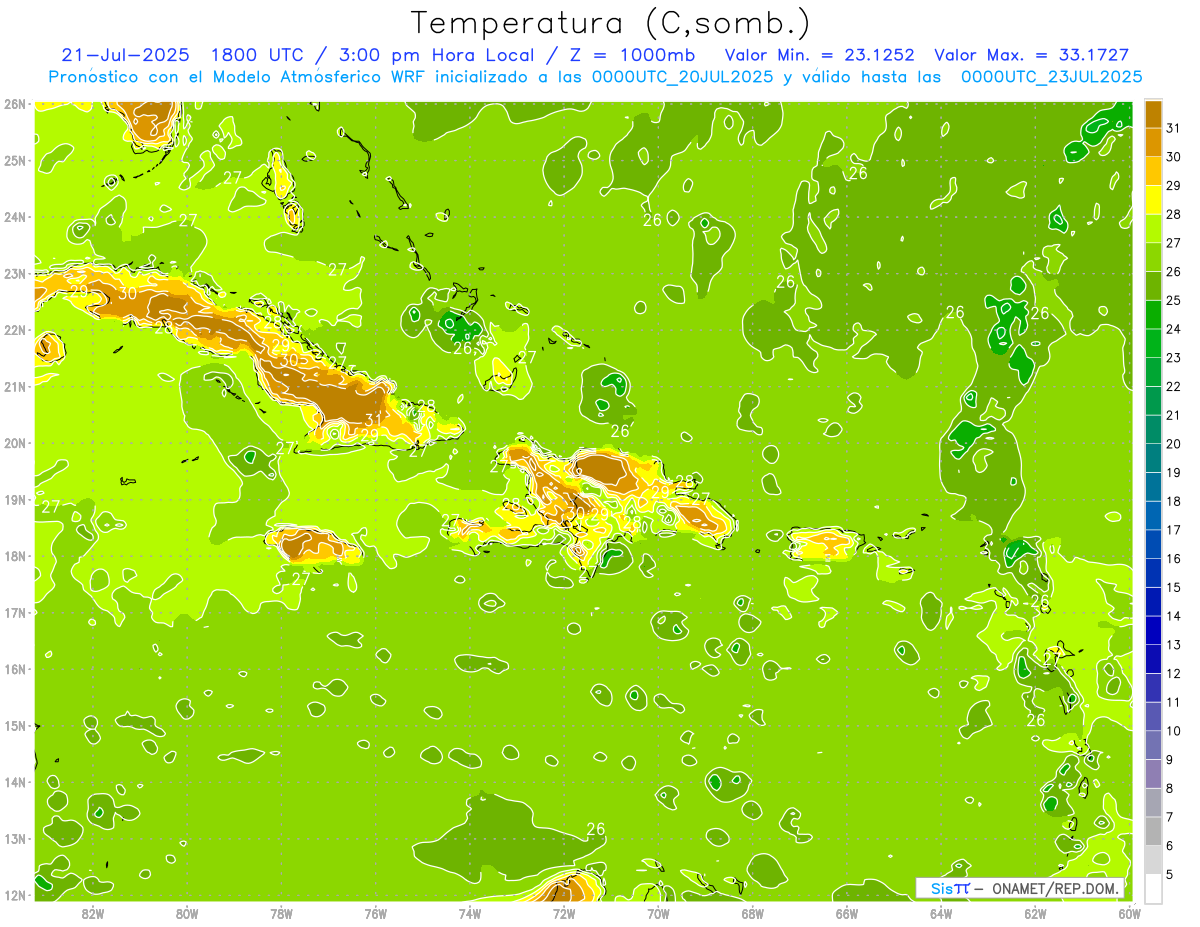This screenshot has height=927, width=1200.
Task: Click the "82W" longitude axis label
Action: (x=93, y=913)
